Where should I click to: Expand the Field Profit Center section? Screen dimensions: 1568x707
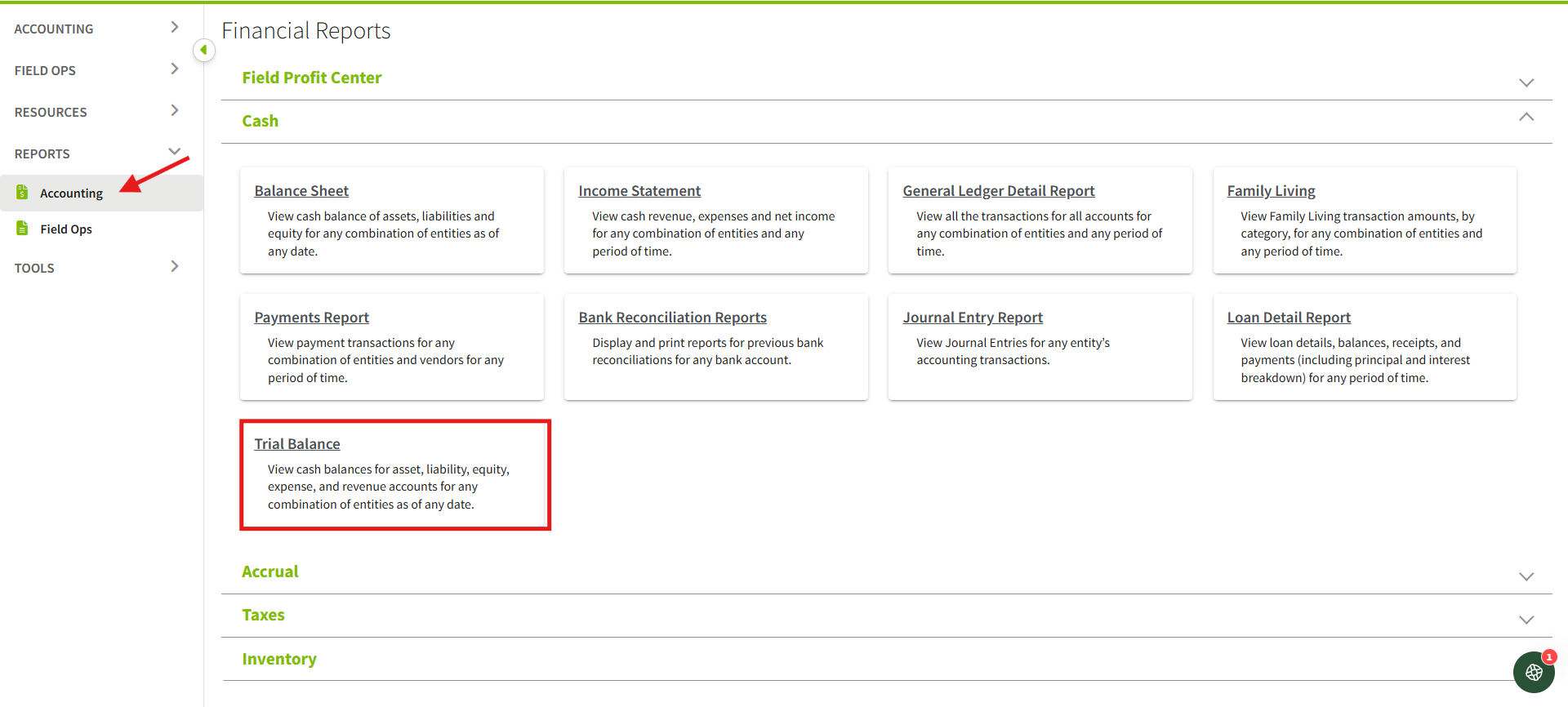click(x=1526, y=82)
